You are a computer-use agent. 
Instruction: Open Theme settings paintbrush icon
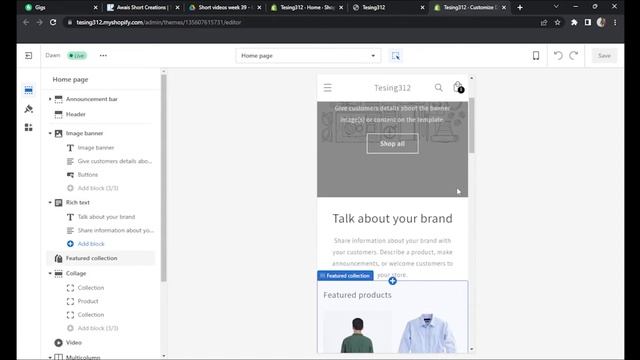click(x=29, y=109)
